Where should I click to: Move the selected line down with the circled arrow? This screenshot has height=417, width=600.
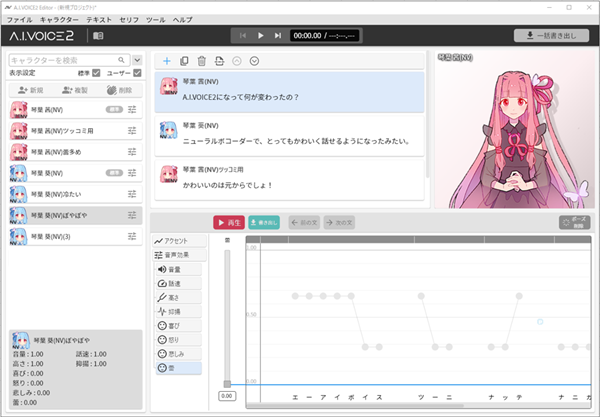tap(254, 61)
